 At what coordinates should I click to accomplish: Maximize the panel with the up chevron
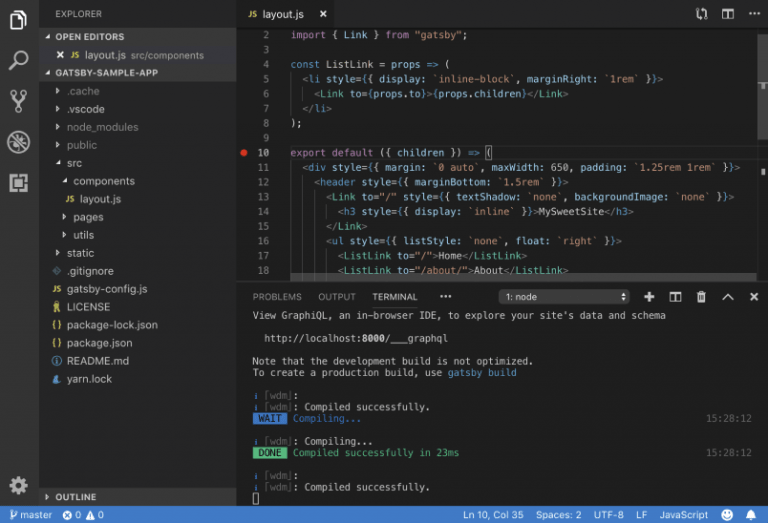tap(727, 297)
